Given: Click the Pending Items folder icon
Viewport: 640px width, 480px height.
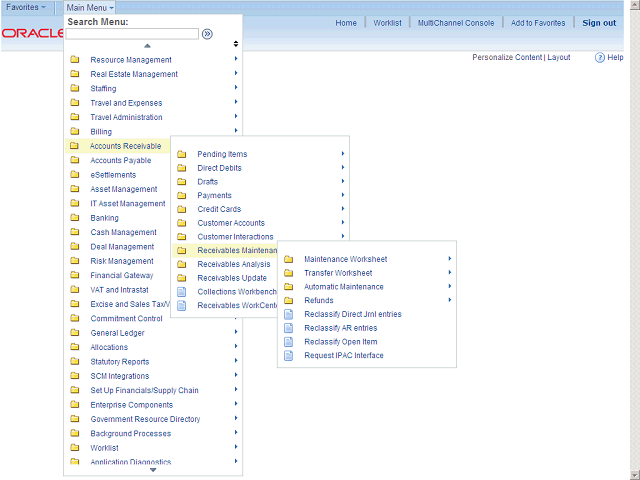Looking at the screenshot, I should [182, 154].
